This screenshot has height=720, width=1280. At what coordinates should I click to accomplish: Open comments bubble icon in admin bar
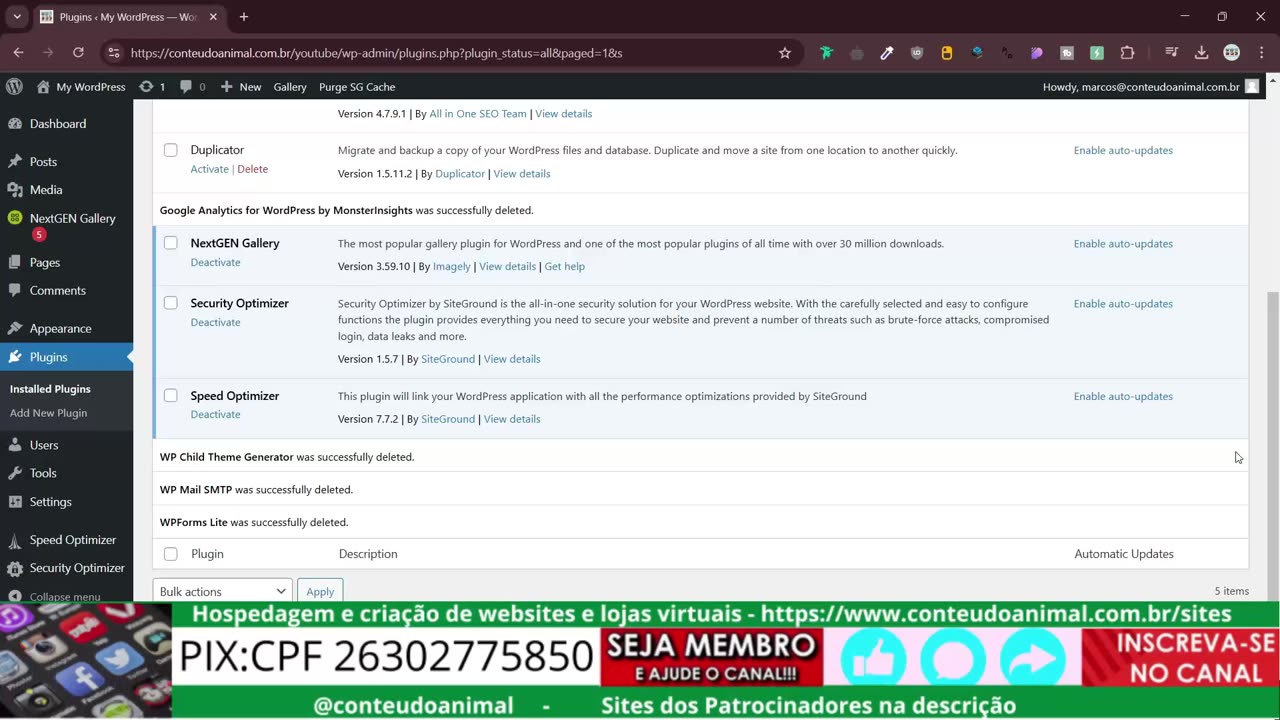click(x=192, y=87)
